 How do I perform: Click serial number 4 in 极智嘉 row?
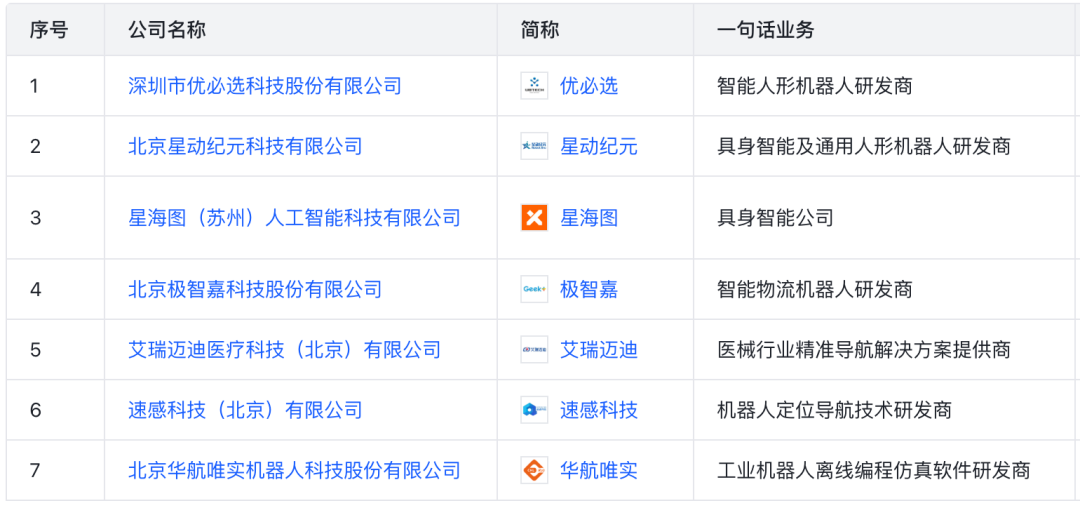(x=35, y=290)
